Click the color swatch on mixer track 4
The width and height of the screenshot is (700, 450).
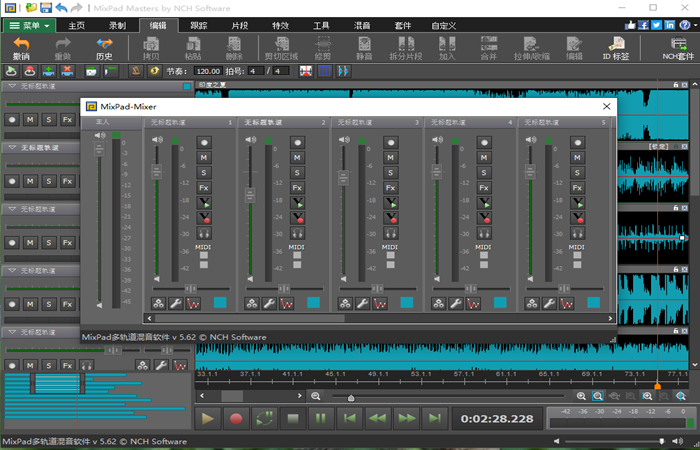pyautogui.click(x=500, y=303)
